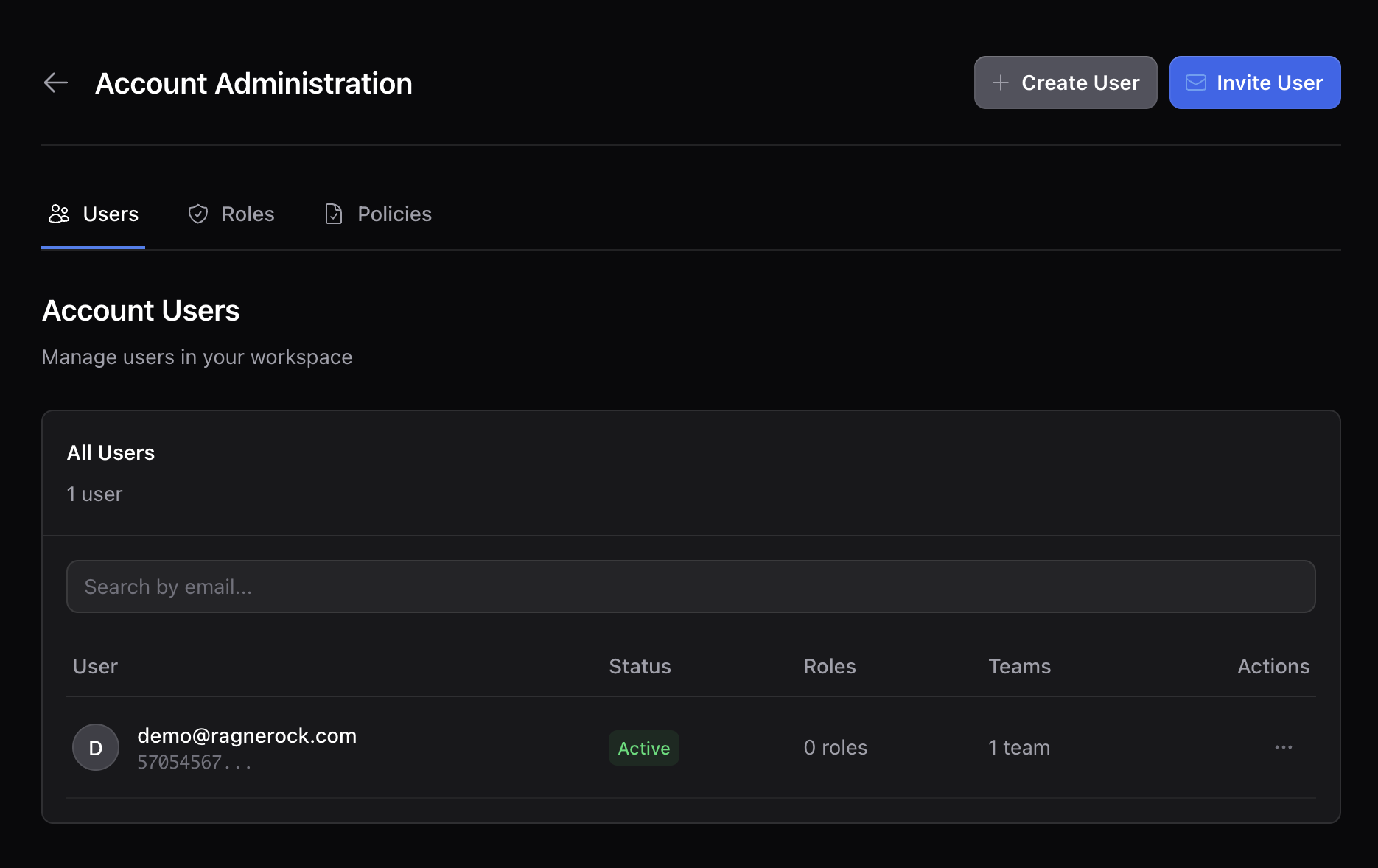This screenshot has width=1378, height=868.
Task: Open the Policies tab
Action: tap(378, 214)
